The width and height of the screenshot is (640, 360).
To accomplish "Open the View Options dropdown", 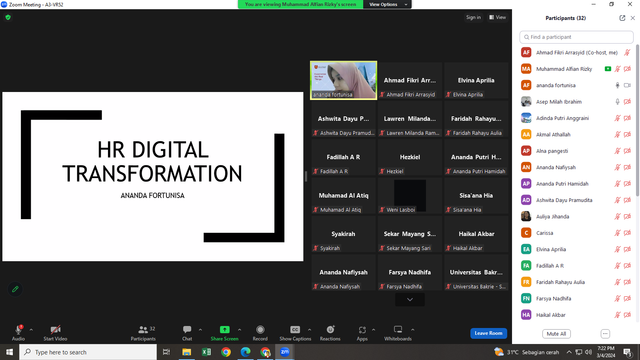I will (x=387, y=4).
